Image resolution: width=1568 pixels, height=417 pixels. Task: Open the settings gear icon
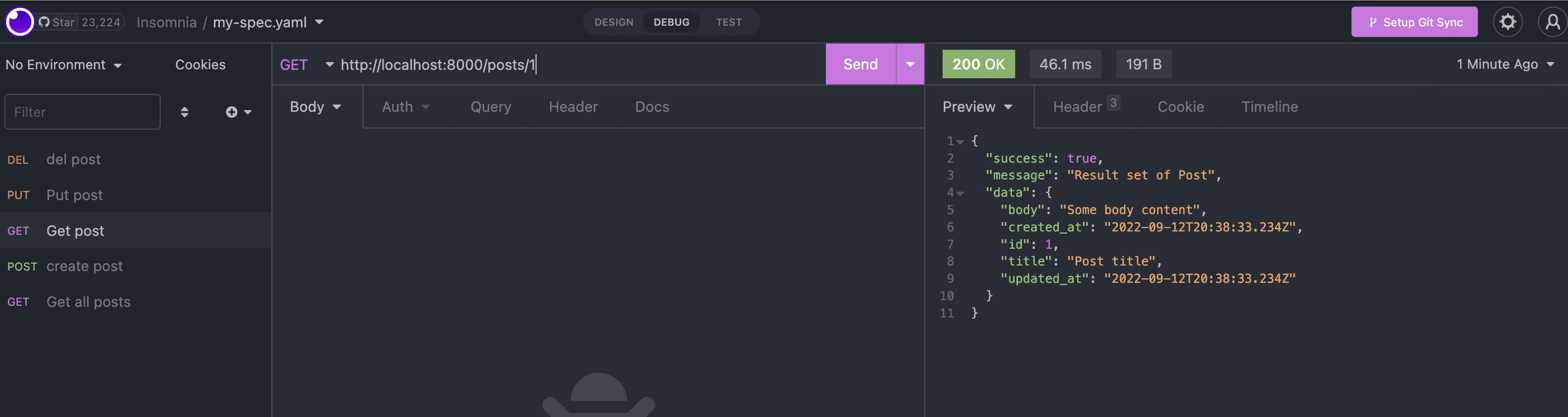tap(1507, 22)
